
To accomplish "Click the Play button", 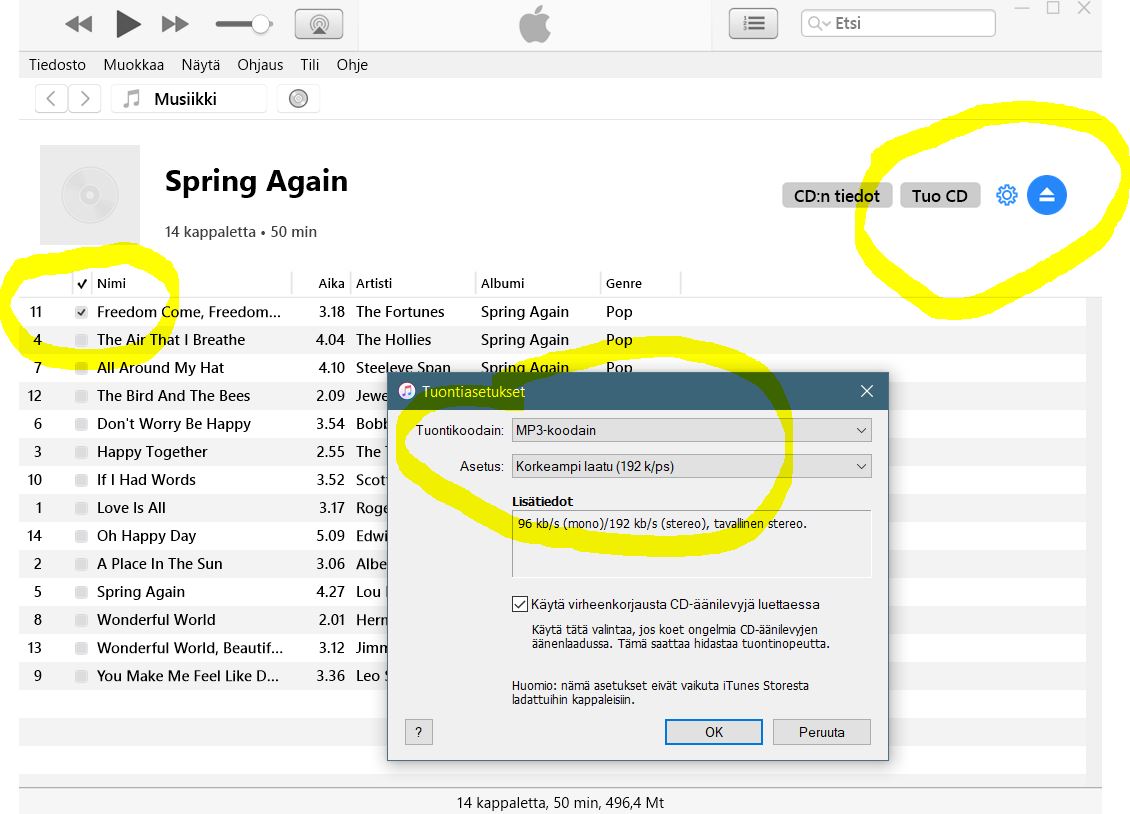I will coord(128,23).
